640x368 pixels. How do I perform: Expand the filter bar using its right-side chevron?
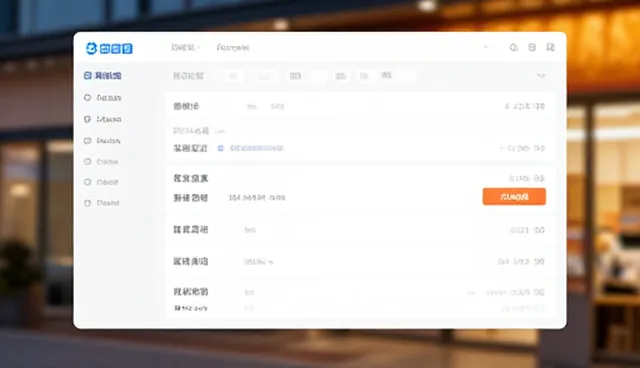(541, 76)
